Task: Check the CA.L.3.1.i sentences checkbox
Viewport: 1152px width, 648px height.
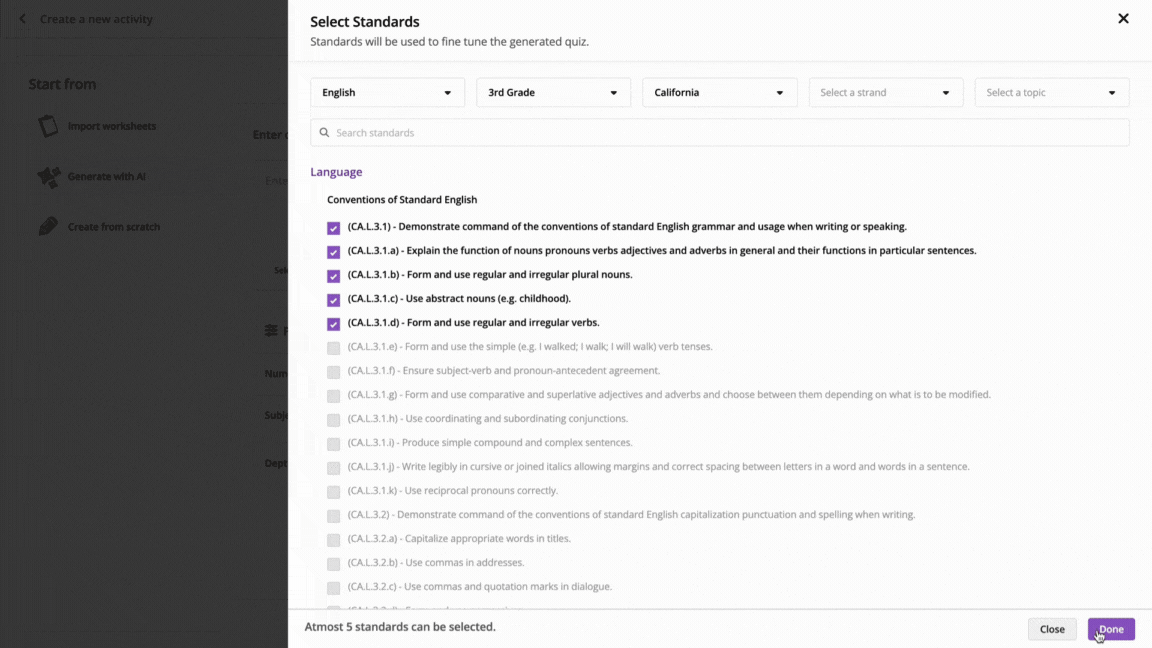Action: point(334,444)
